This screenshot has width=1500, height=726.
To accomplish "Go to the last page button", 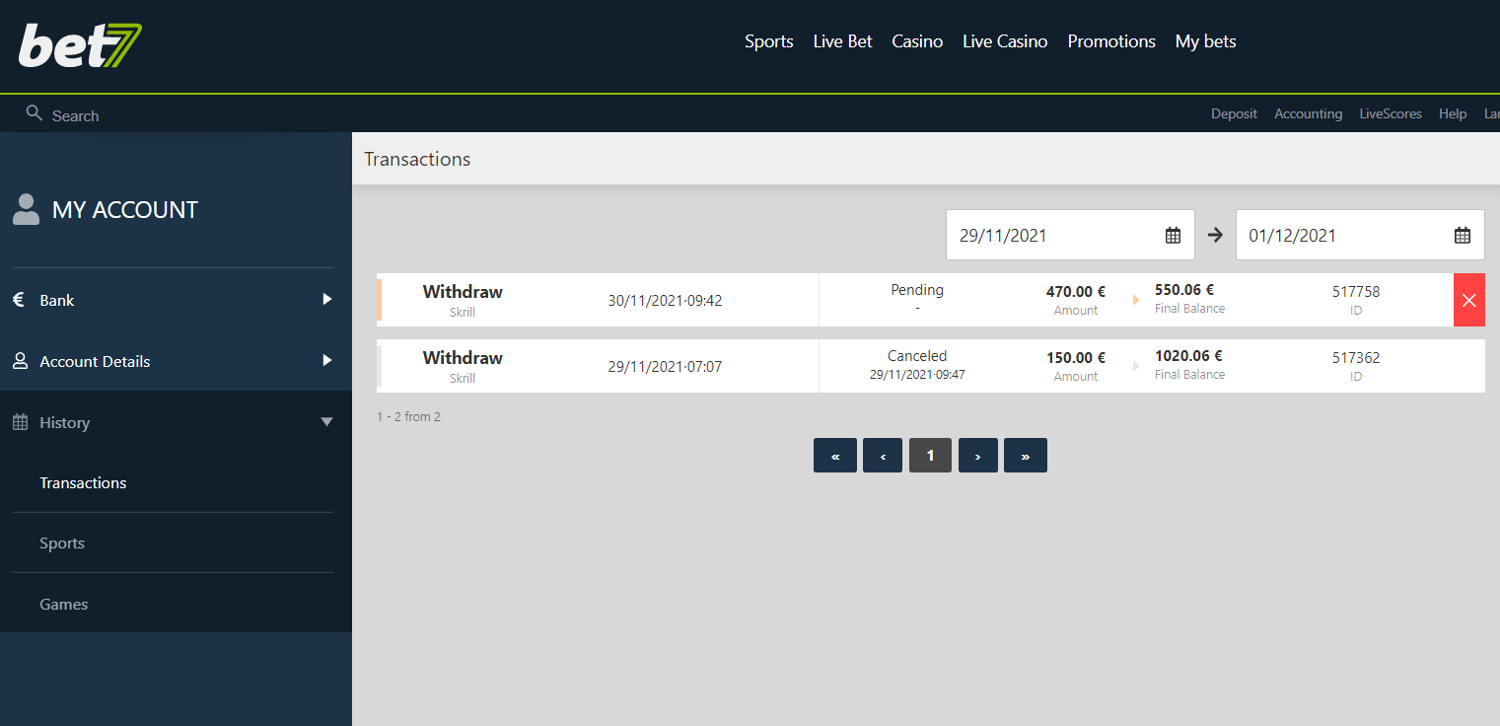I will coord(1025,456).
